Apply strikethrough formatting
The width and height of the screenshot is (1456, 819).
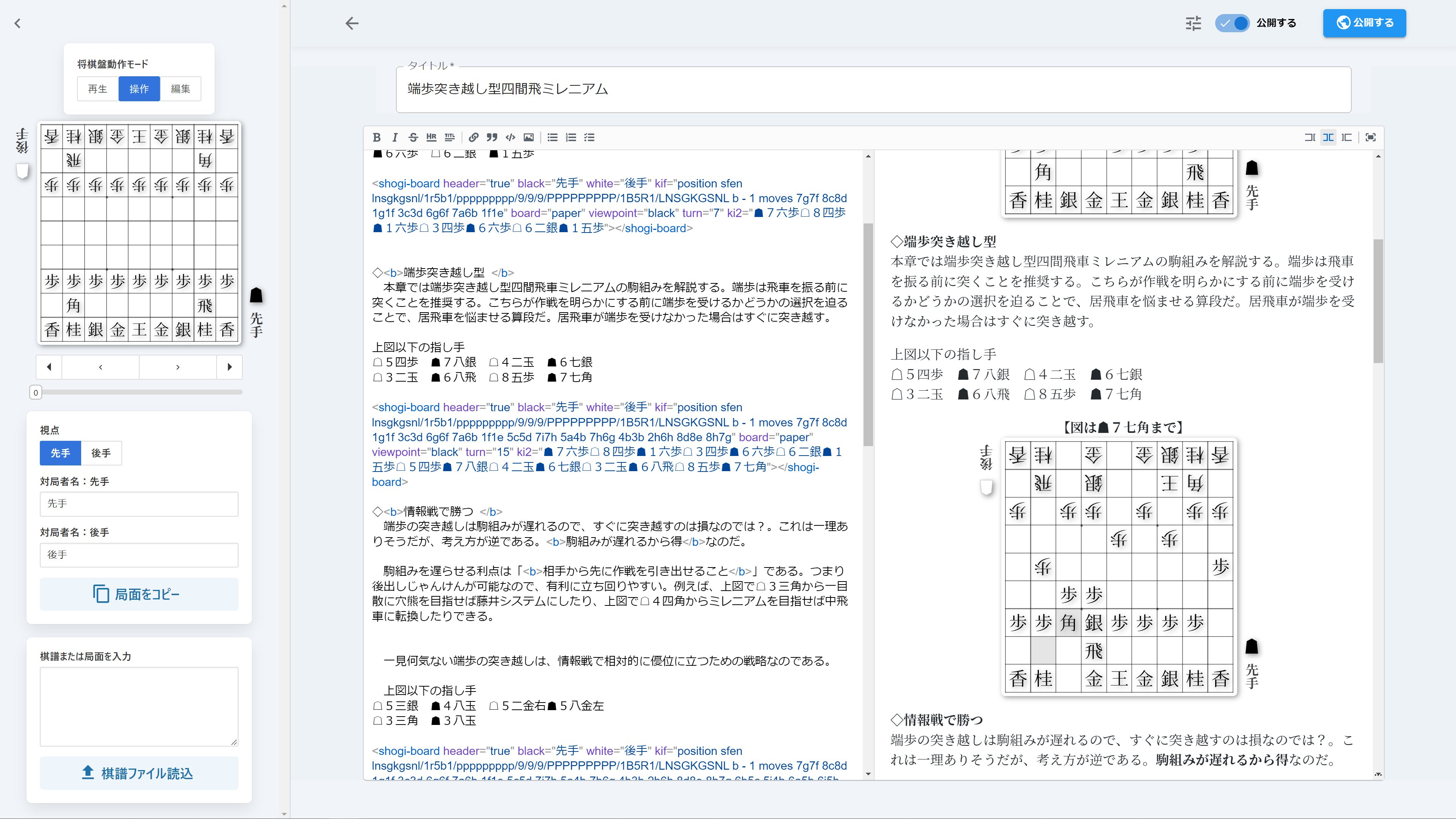(413, 137)
